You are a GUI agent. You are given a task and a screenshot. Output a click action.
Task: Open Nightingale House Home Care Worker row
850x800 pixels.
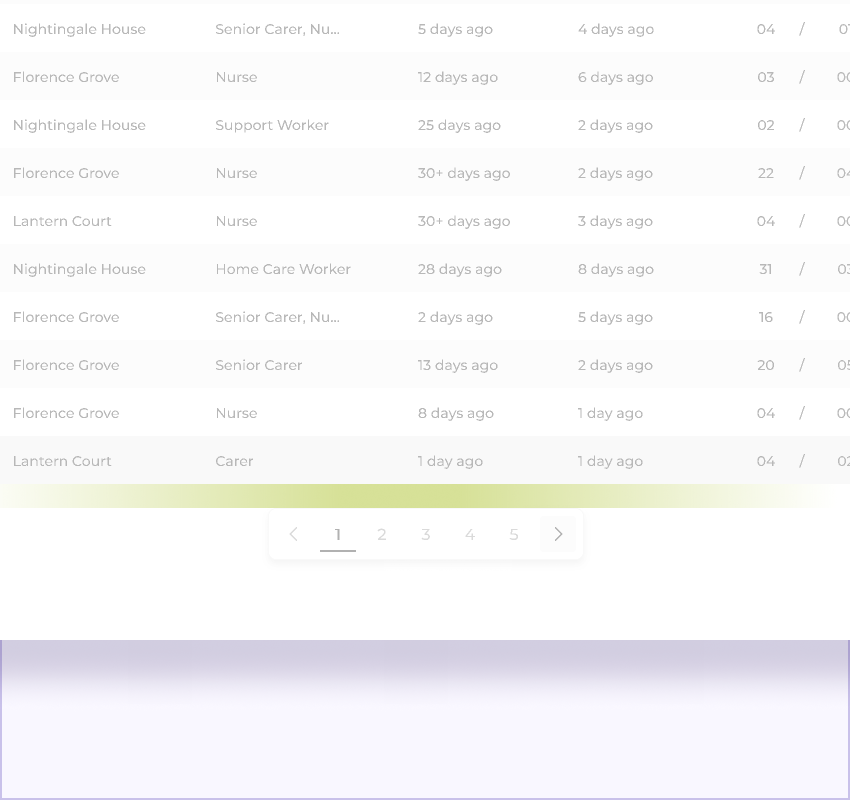[425, 269]
